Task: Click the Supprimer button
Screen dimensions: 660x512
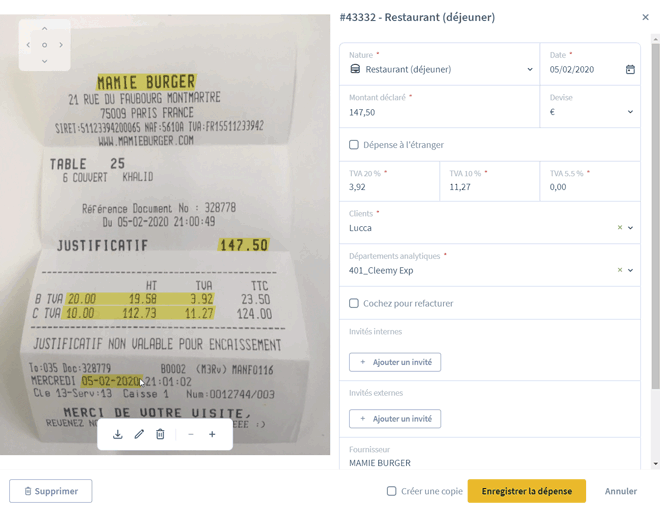Action: point(51,491)
